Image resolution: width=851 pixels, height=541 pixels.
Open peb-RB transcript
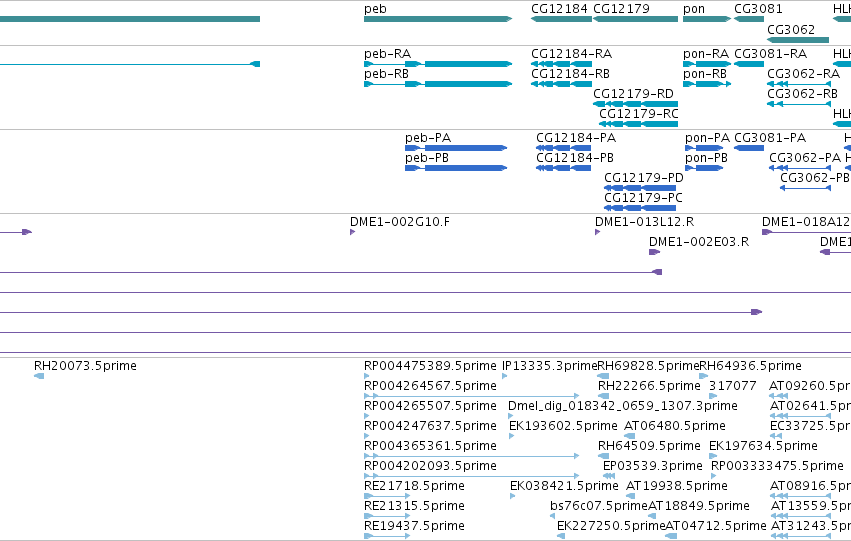[438, 84]
